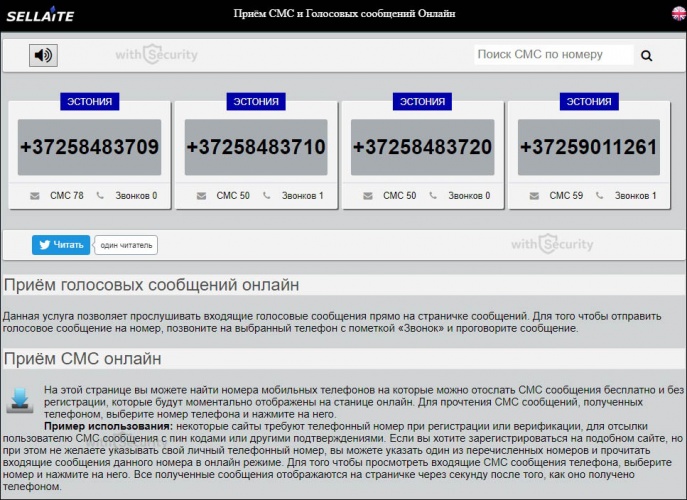Select phone number +37259011261
687x500 pixels.
[x=589, y=147]
